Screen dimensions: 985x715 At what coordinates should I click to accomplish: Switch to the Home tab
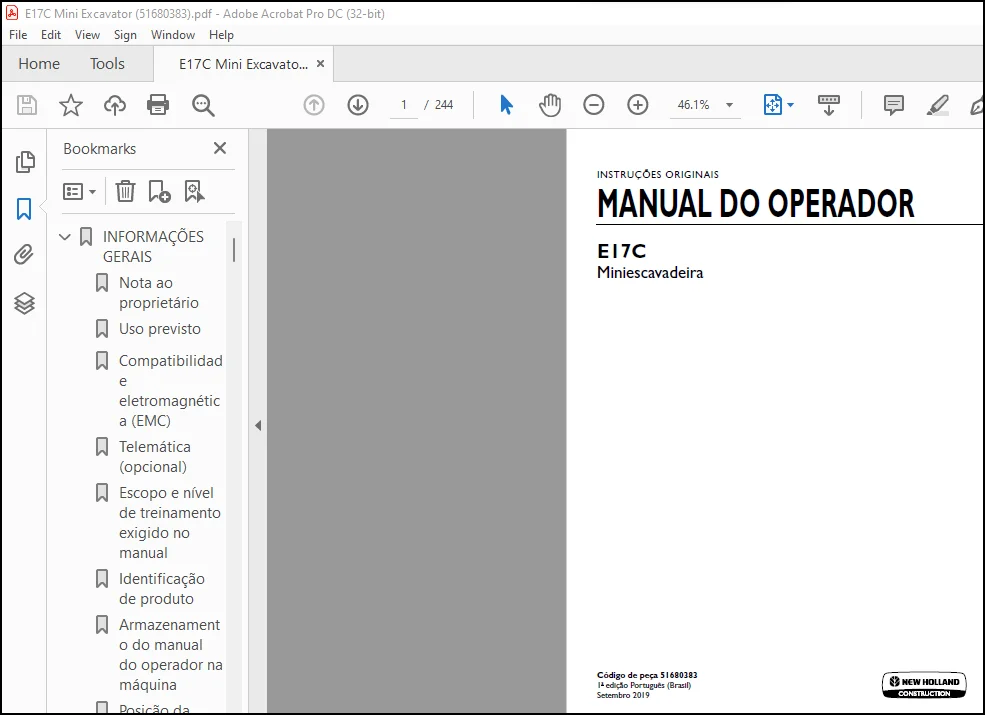tap(39, 63)
